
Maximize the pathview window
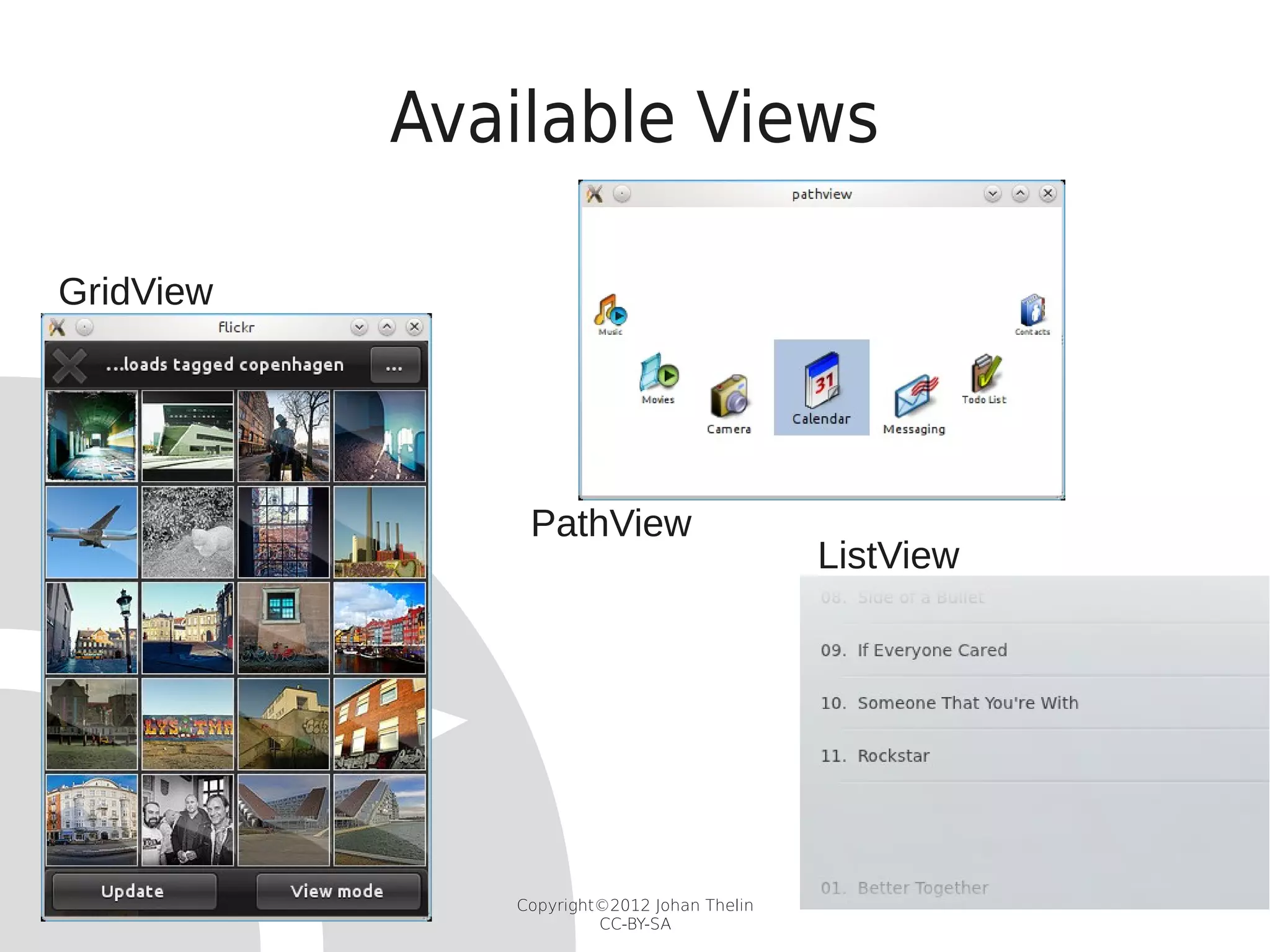[1020, 194]
